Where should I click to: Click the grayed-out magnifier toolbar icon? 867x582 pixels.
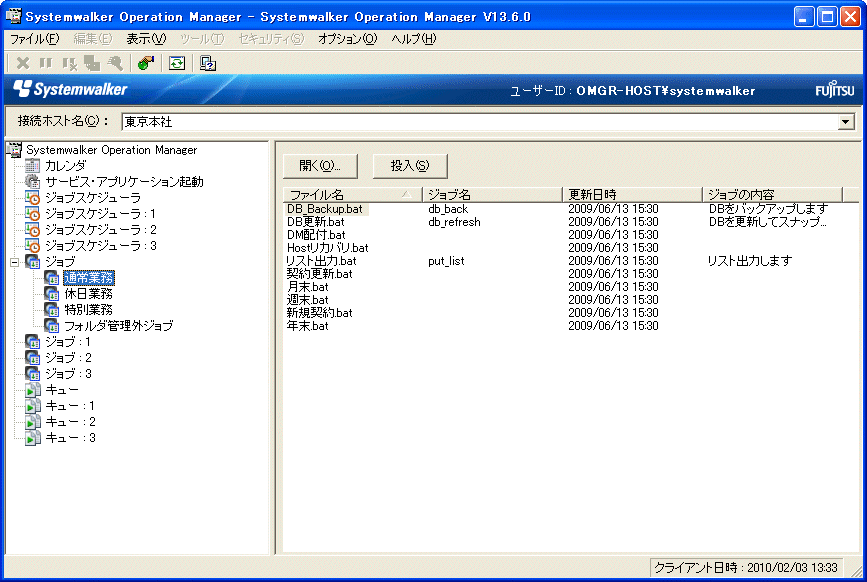[x=115, y=63]
